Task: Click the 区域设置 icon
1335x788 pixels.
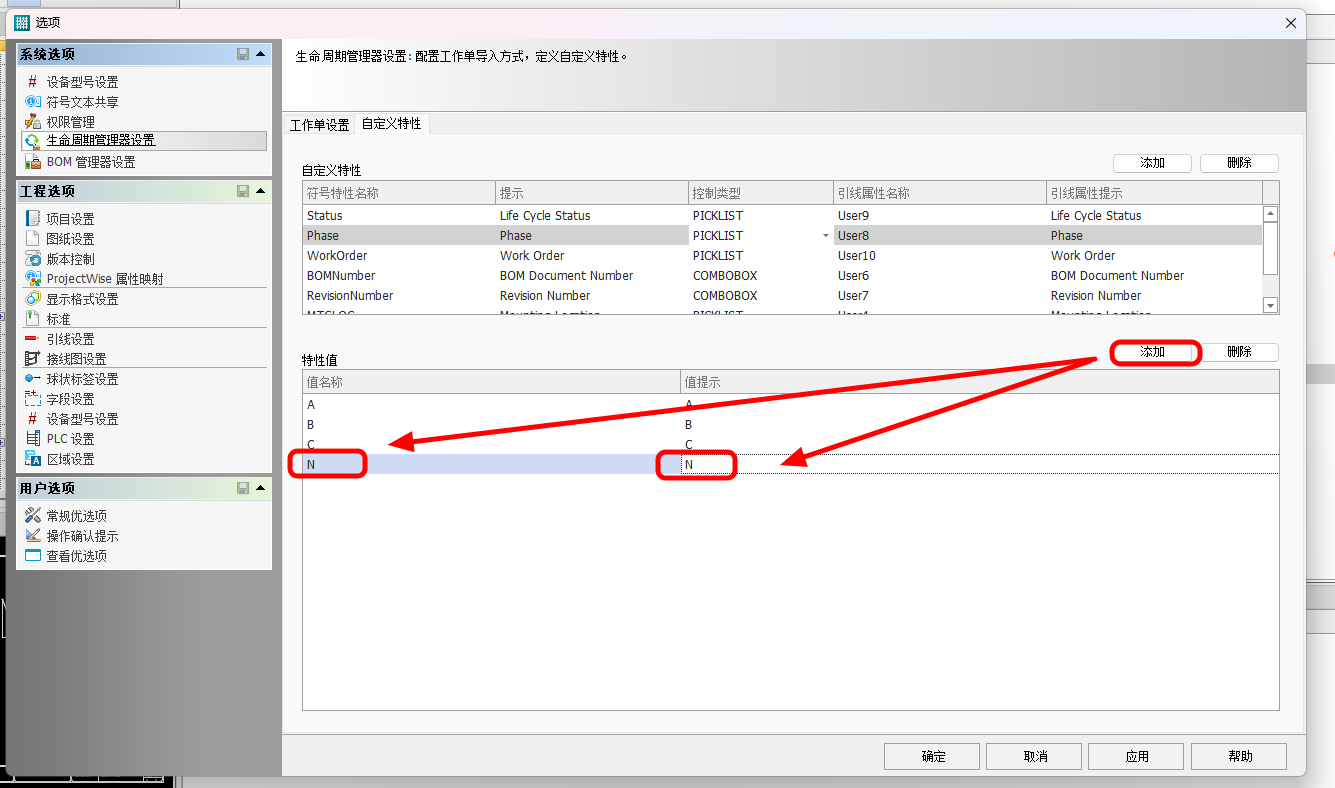Action: [32, 459]
